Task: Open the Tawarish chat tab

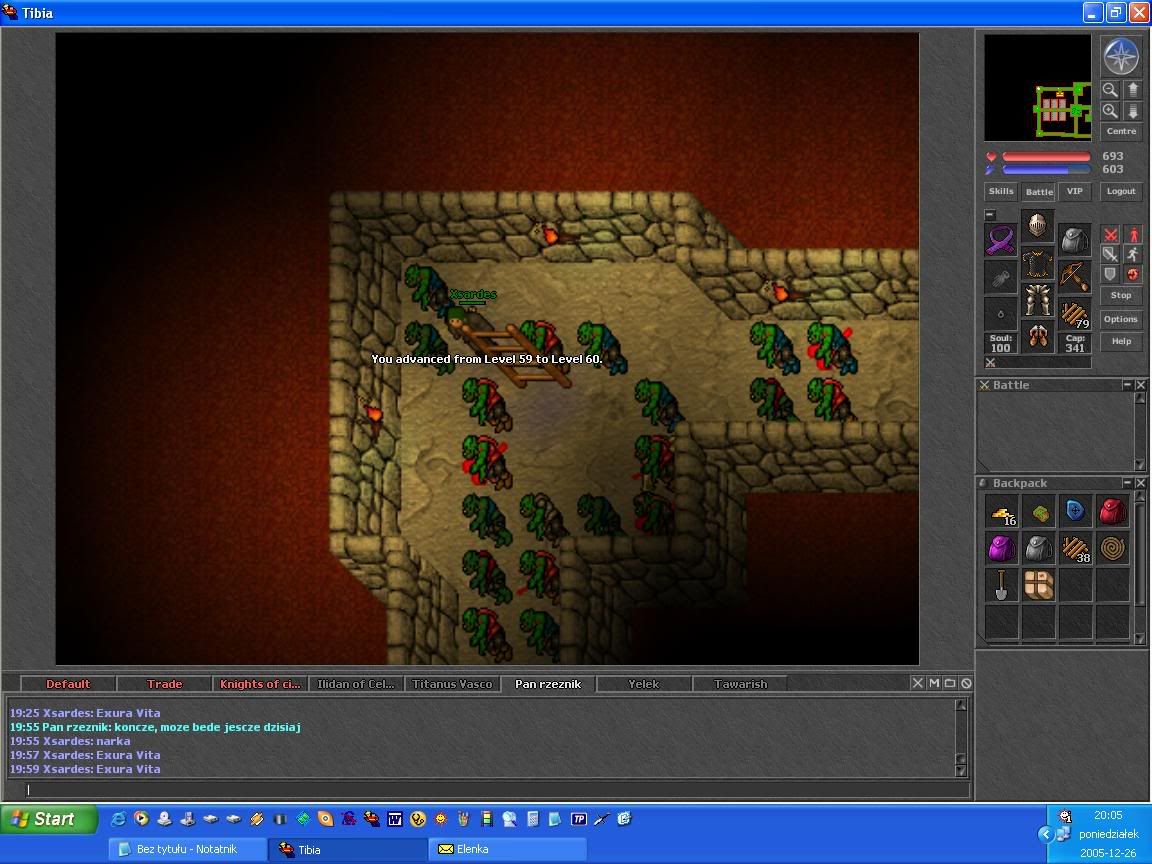Action: [x=740, y=684]
